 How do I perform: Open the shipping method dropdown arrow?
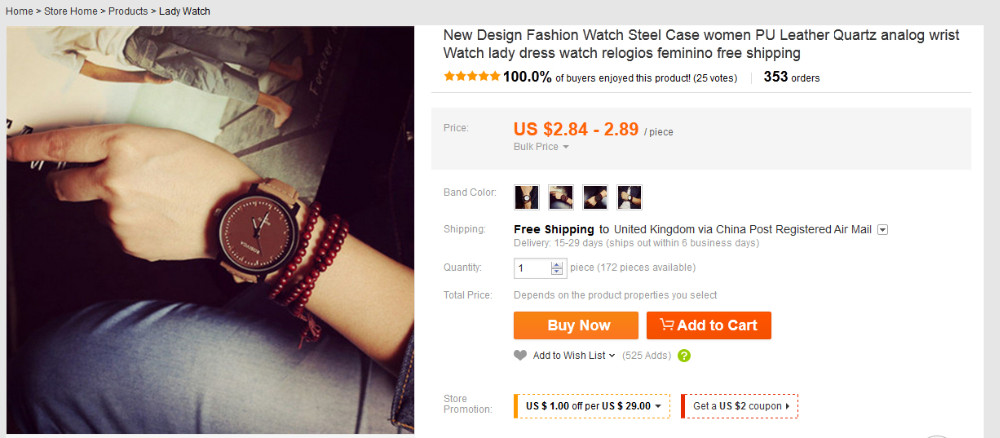click(x=882, y=230)
